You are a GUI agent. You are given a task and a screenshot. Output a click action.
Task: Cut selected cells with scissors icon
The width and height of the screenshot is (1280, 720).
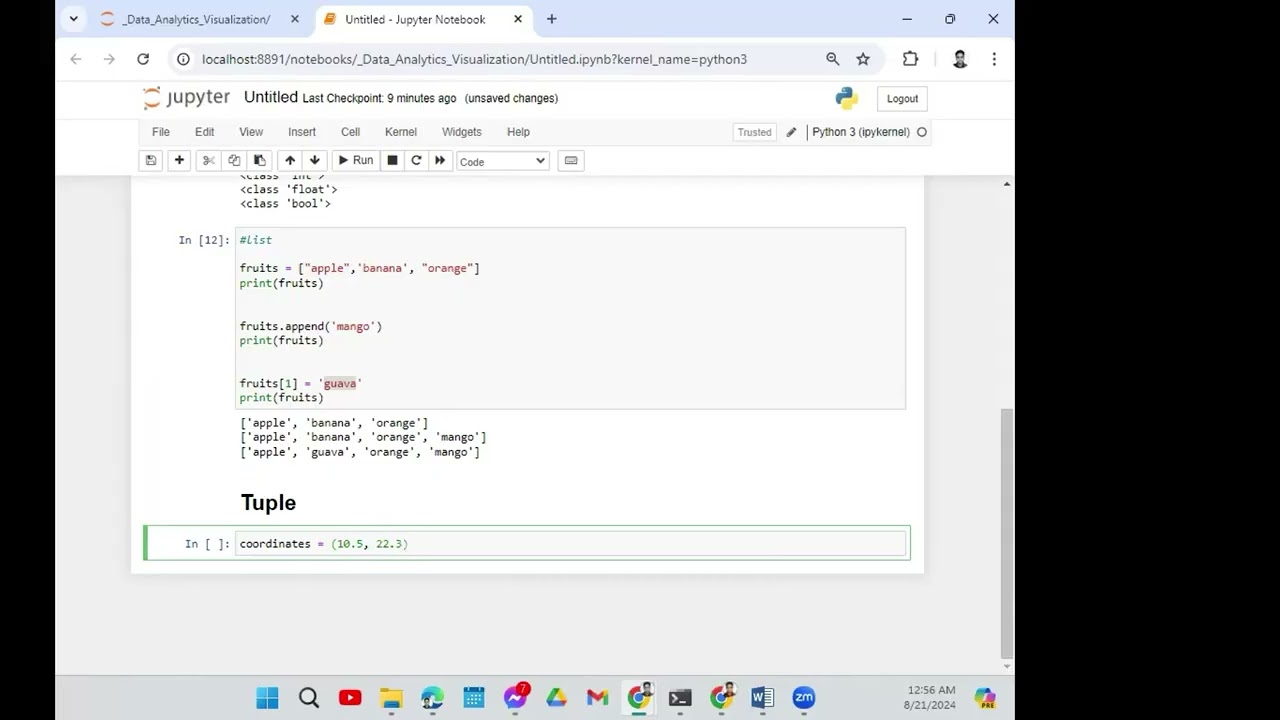(208, 160)
